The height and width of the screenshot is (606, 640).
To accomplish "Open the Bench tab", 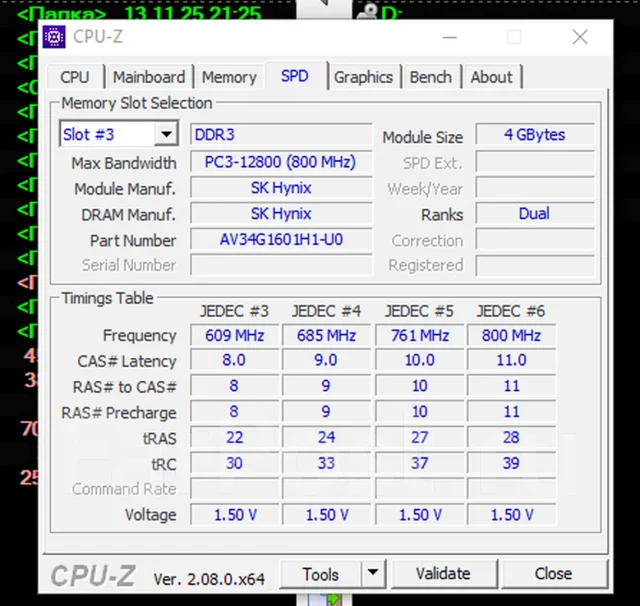I will 431,77.
